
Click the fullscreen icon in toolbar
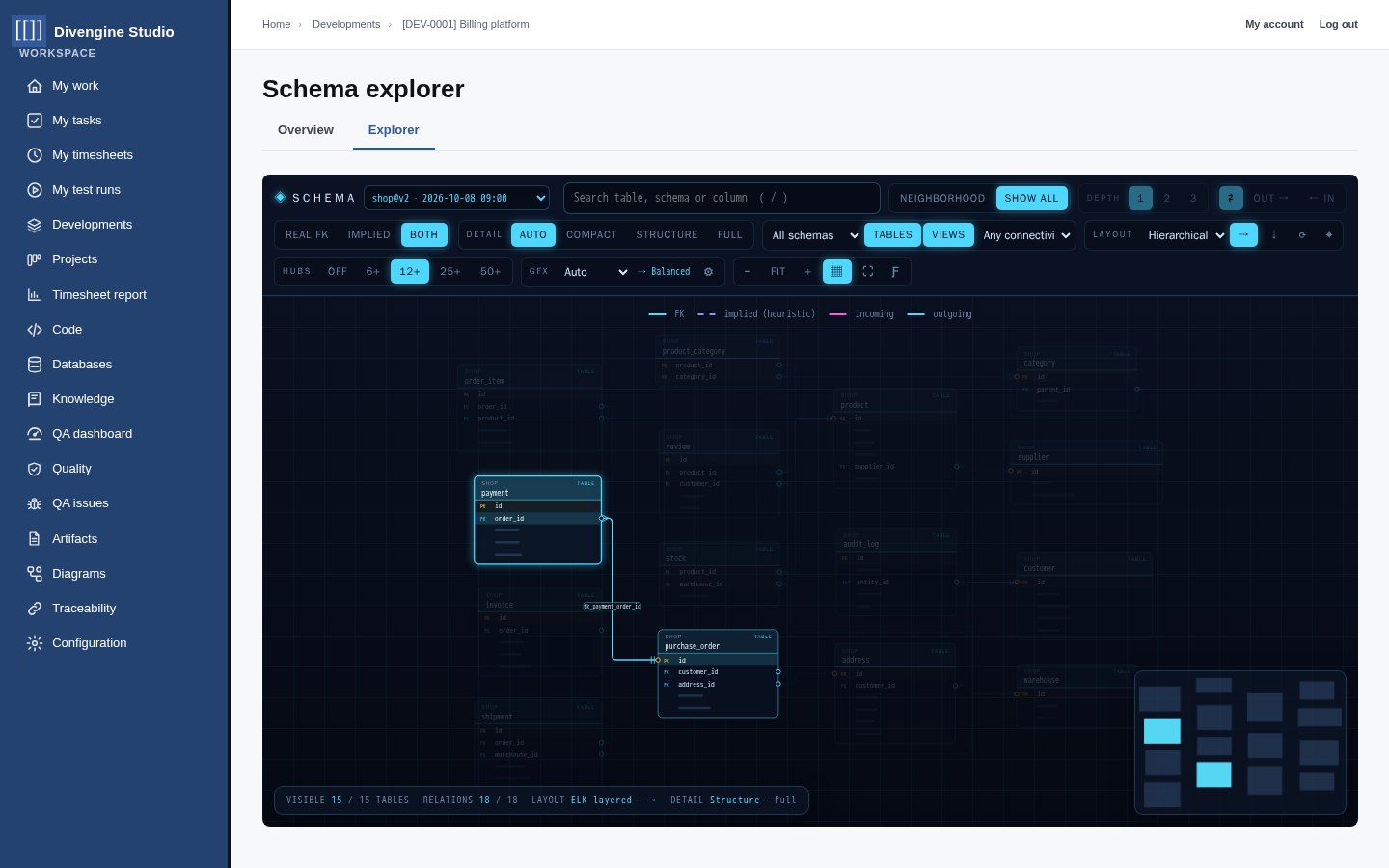(867, 272)
